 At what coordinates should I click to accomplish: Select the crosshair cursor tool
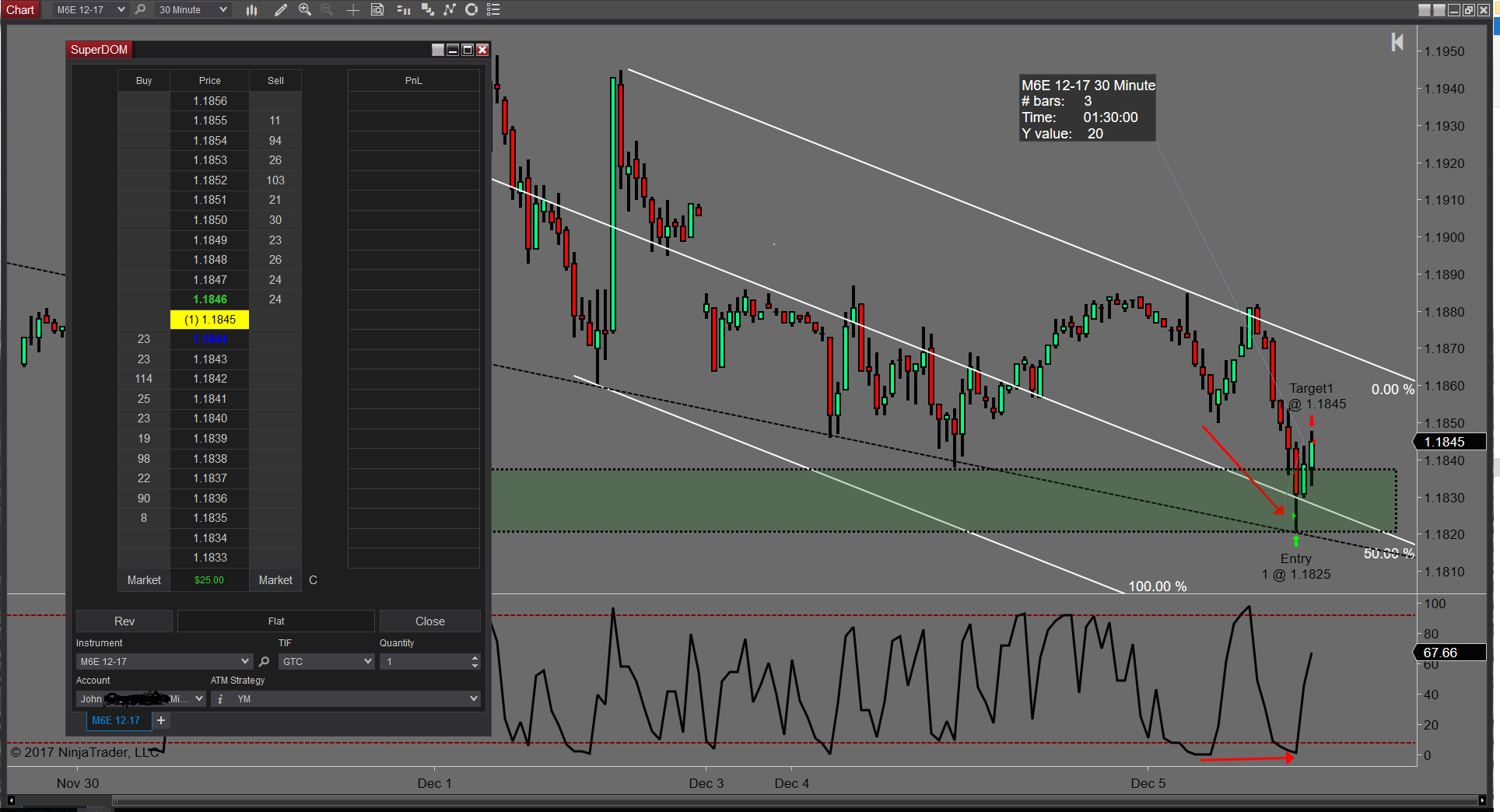tap(352, 9)
